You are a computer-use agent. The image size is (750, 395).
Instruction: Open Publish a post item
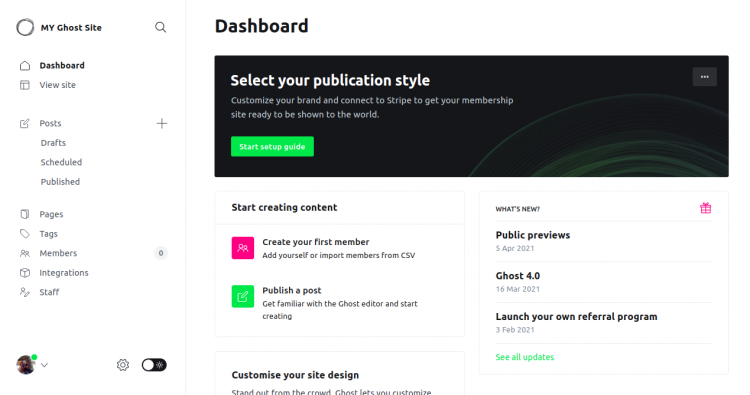[x=292, y=291]
